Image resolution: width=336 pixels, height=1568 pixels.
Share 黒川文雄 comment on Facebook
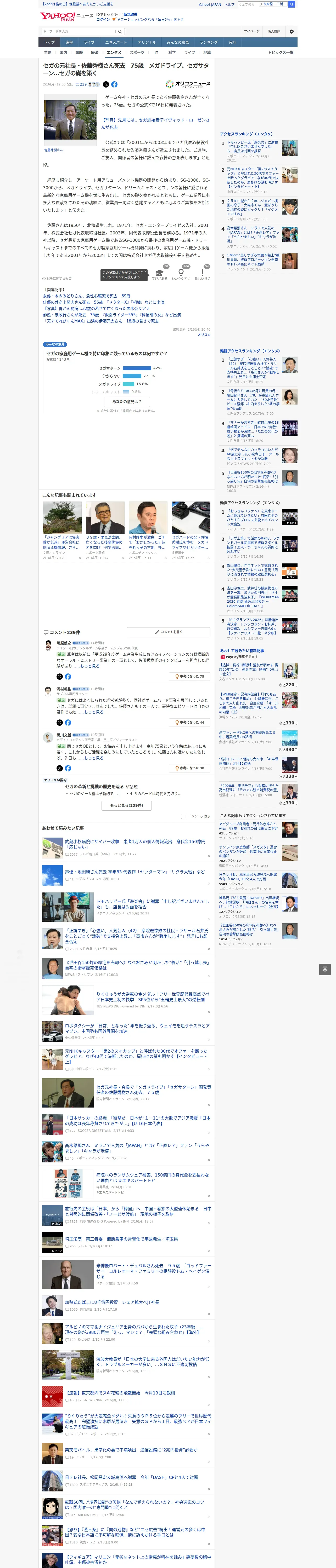[x=68, y=768]
